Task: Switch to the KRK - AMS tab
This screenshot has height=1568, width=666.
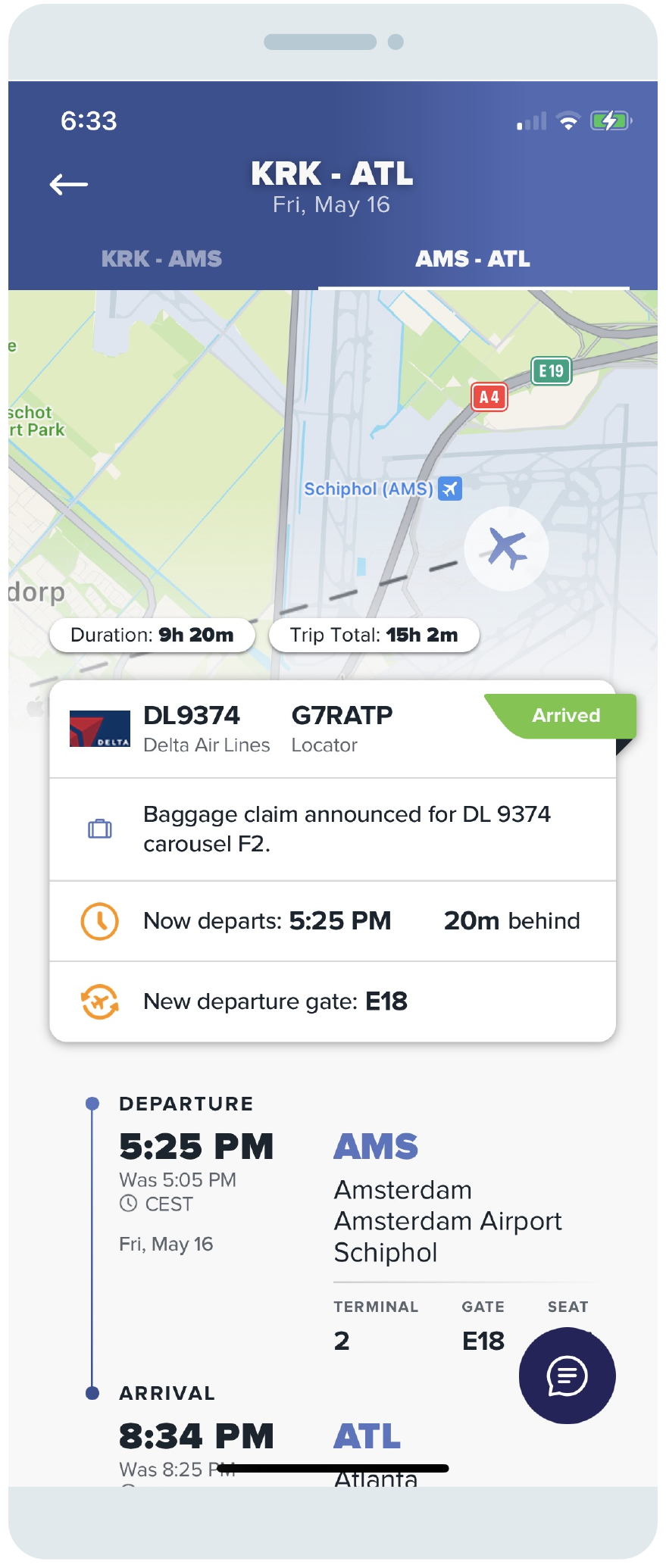Action: (x=162, y=259)
